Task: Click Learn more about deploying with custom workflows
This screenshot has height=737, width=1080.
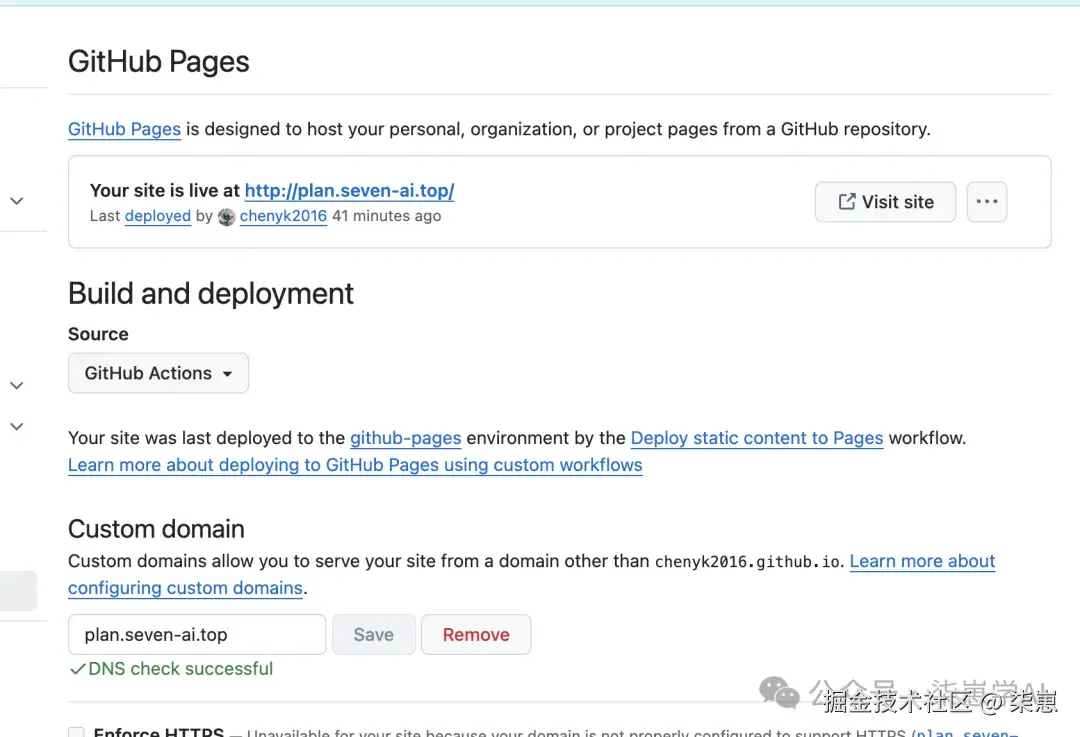Action: coord(355,465)
